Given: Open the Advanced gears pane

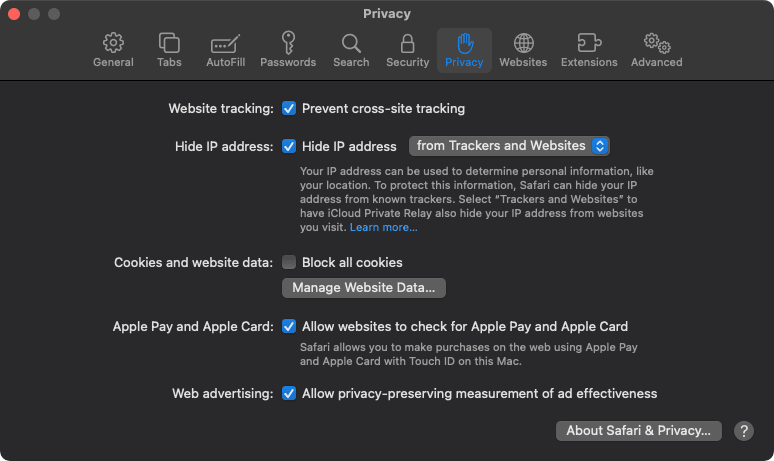Looking at the screenshot, I should click(657, 50).
